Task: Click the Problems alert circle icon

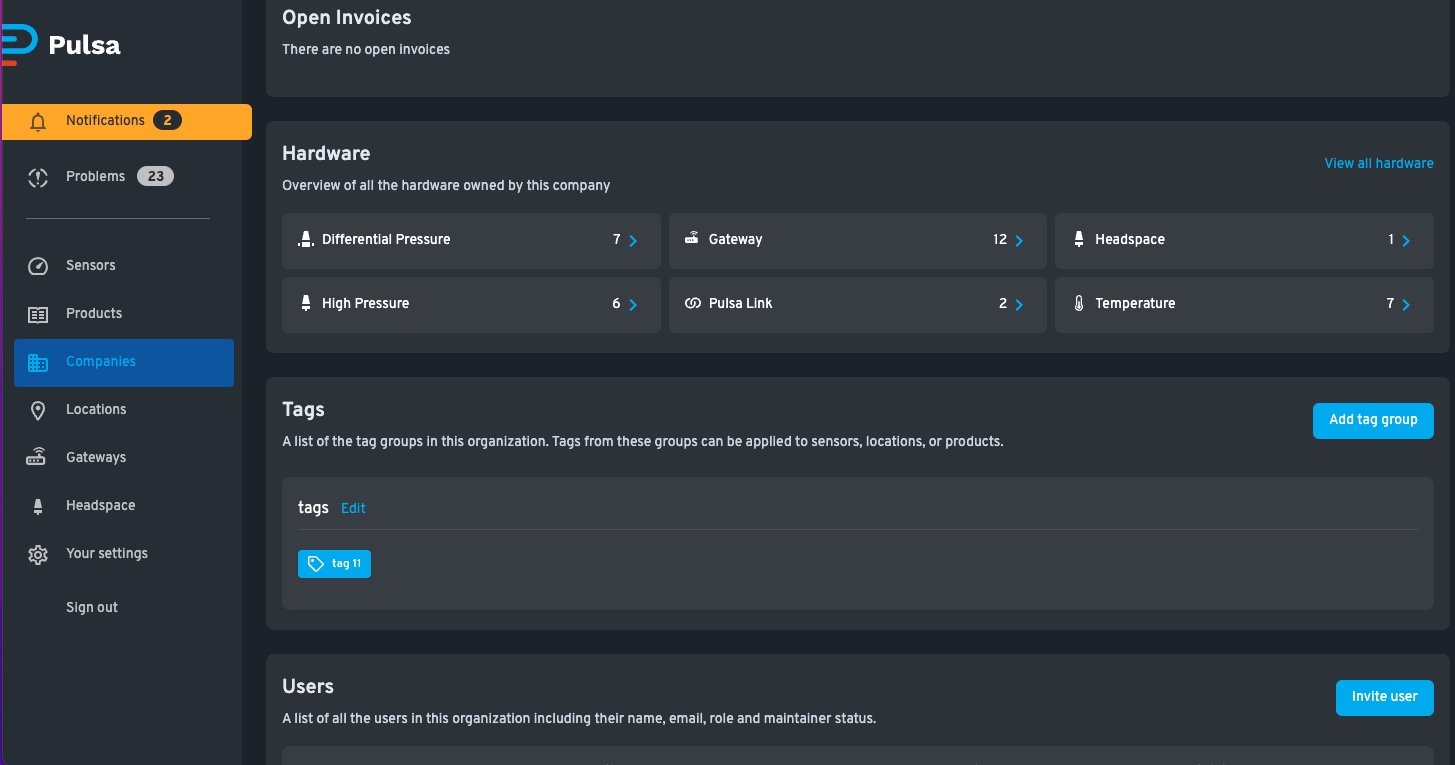Action: point(38,178)
